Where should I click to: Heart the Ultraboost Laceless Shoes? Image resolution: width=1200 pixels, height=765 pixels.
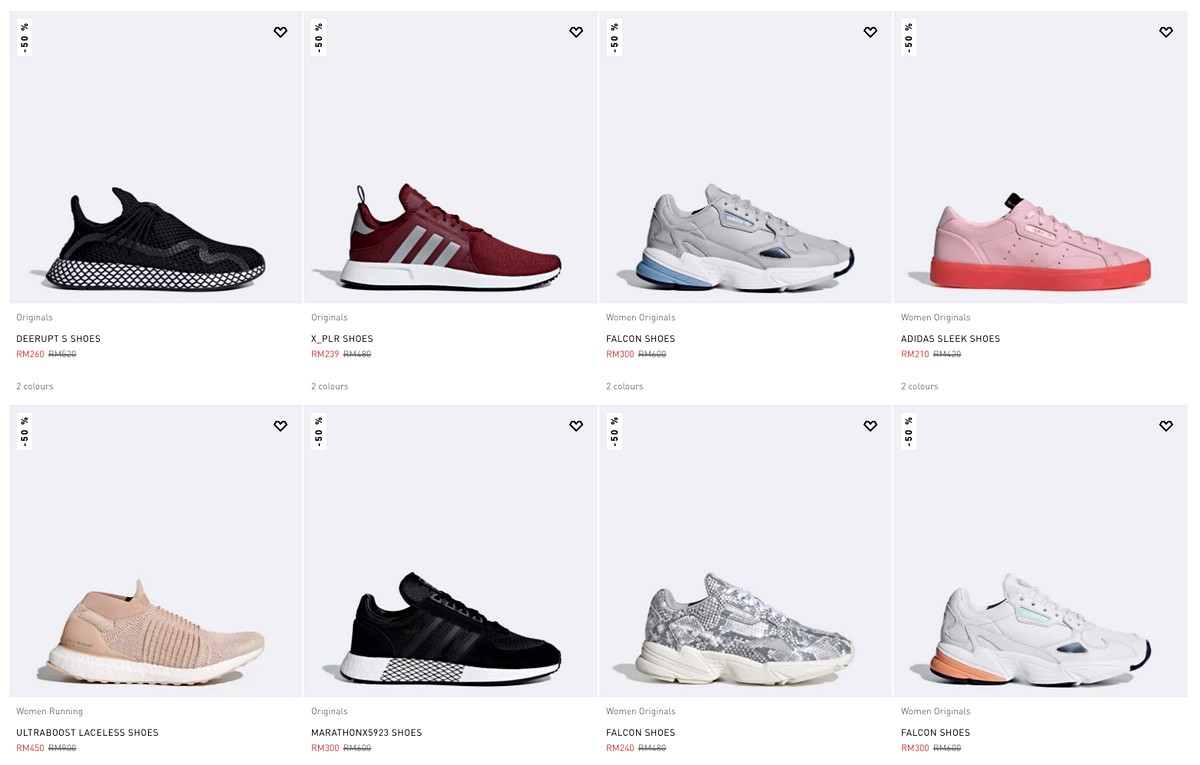point(280,426)
